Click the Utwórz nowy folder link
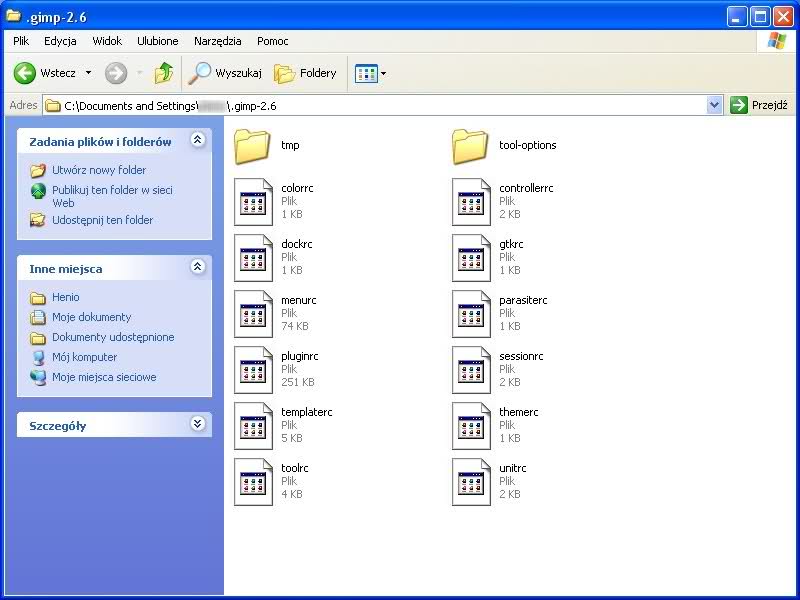This screenshot has height=600, width=800. point(99,170)
